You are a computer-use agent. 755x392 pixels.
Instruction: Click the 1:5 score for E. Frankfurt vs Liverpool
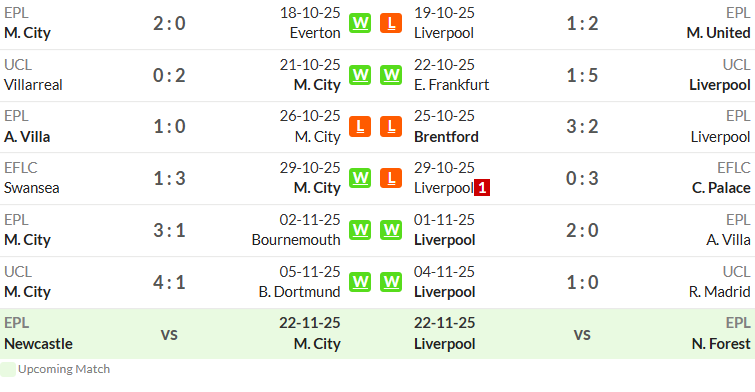pyautogui.click(x=582, y=75)
